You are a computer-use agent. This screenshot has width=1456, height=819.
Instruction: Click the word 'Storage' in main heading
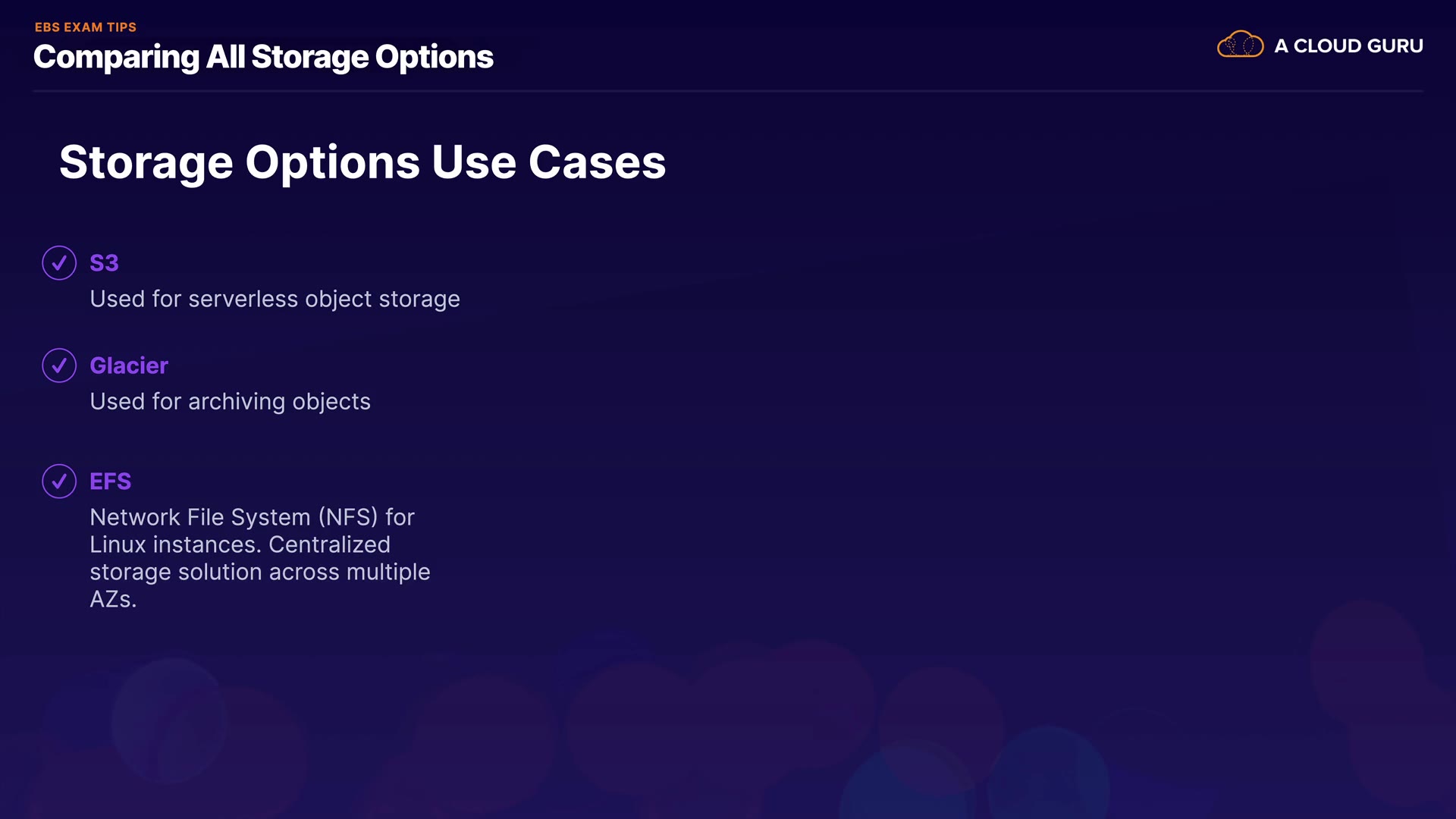click(x=146, y=162)
